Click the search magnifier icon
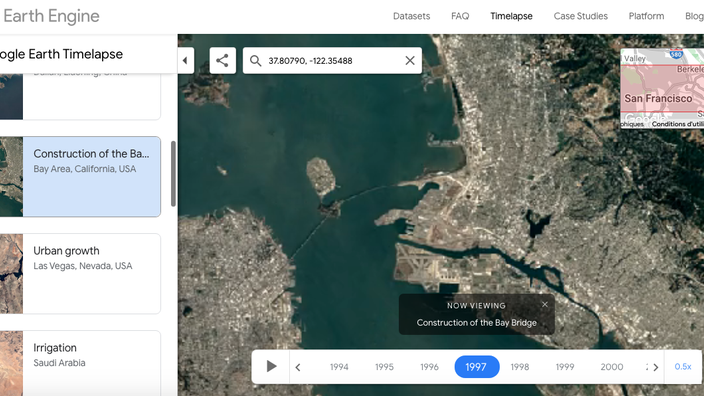The width and height of the screenshot is (704, 396). click(x=255, y=61)
